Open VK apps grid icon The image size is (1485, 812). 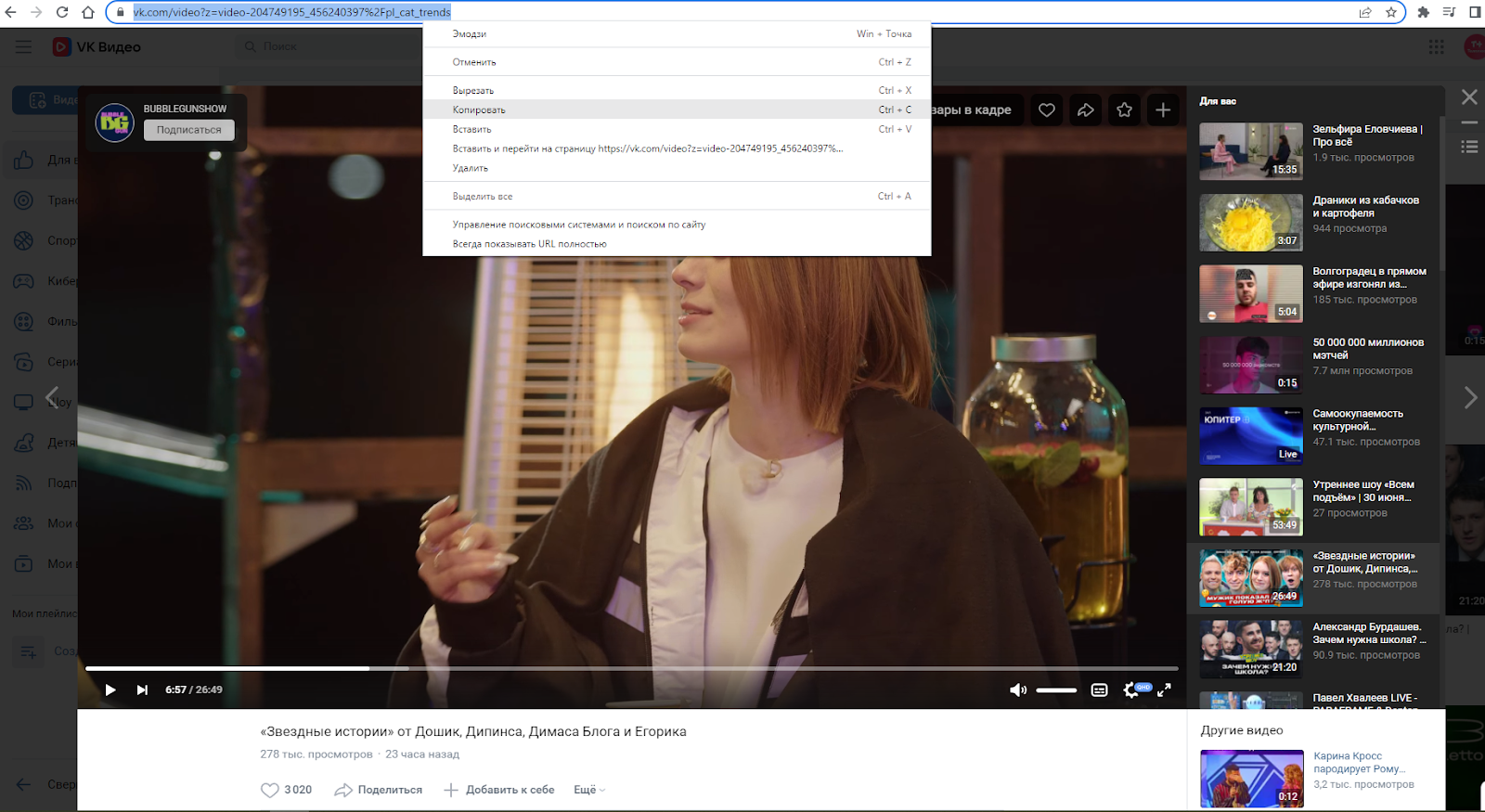pyautogui.click(x=1436, y=46)
